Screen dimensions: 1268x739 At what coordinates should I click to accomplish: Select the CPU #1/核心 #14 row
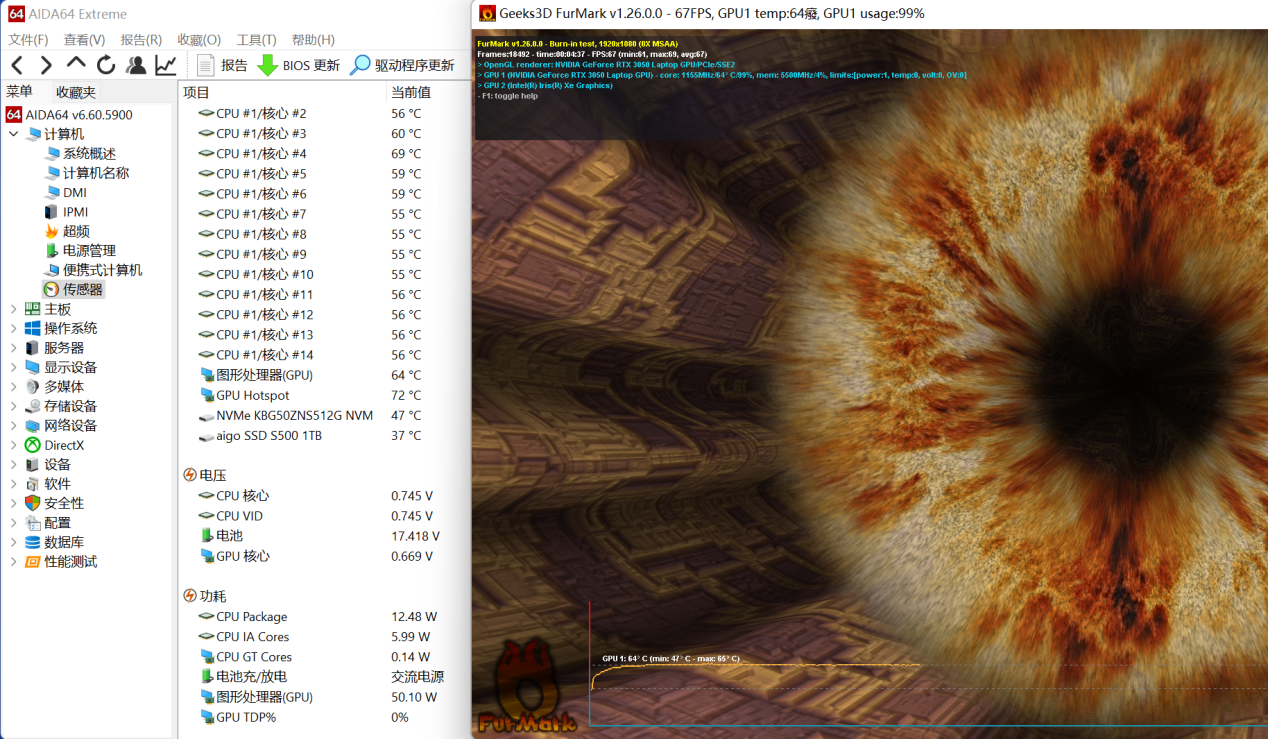point(324,355)
